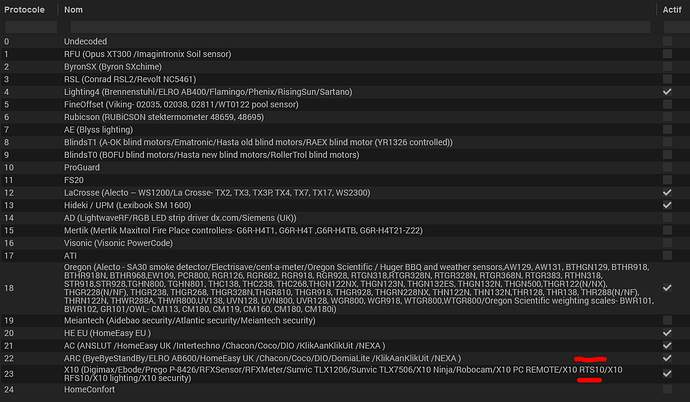Select the ARC (ByeByeStandBy) protocol row
Image resolution: width=690 pixels, height=402 pixels.
(x=250, y=357)
